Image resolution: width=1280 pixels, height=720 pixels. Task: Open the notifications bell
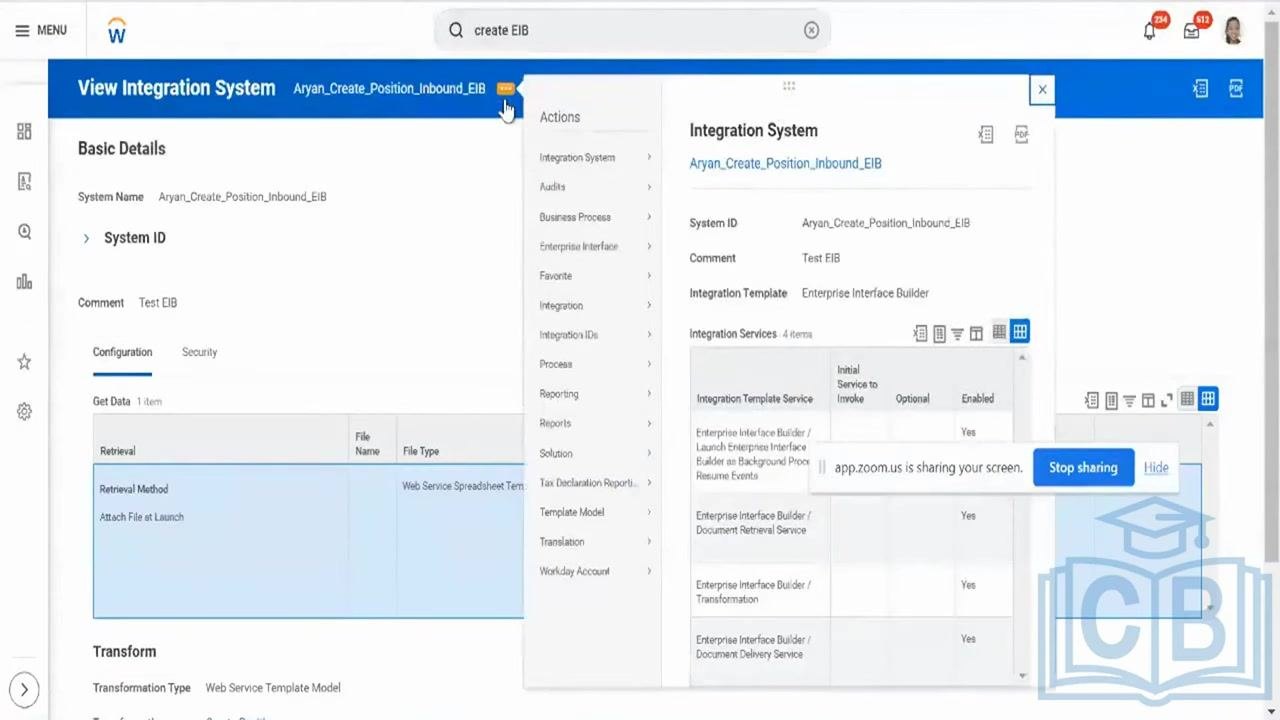(x=1150, y=31)
